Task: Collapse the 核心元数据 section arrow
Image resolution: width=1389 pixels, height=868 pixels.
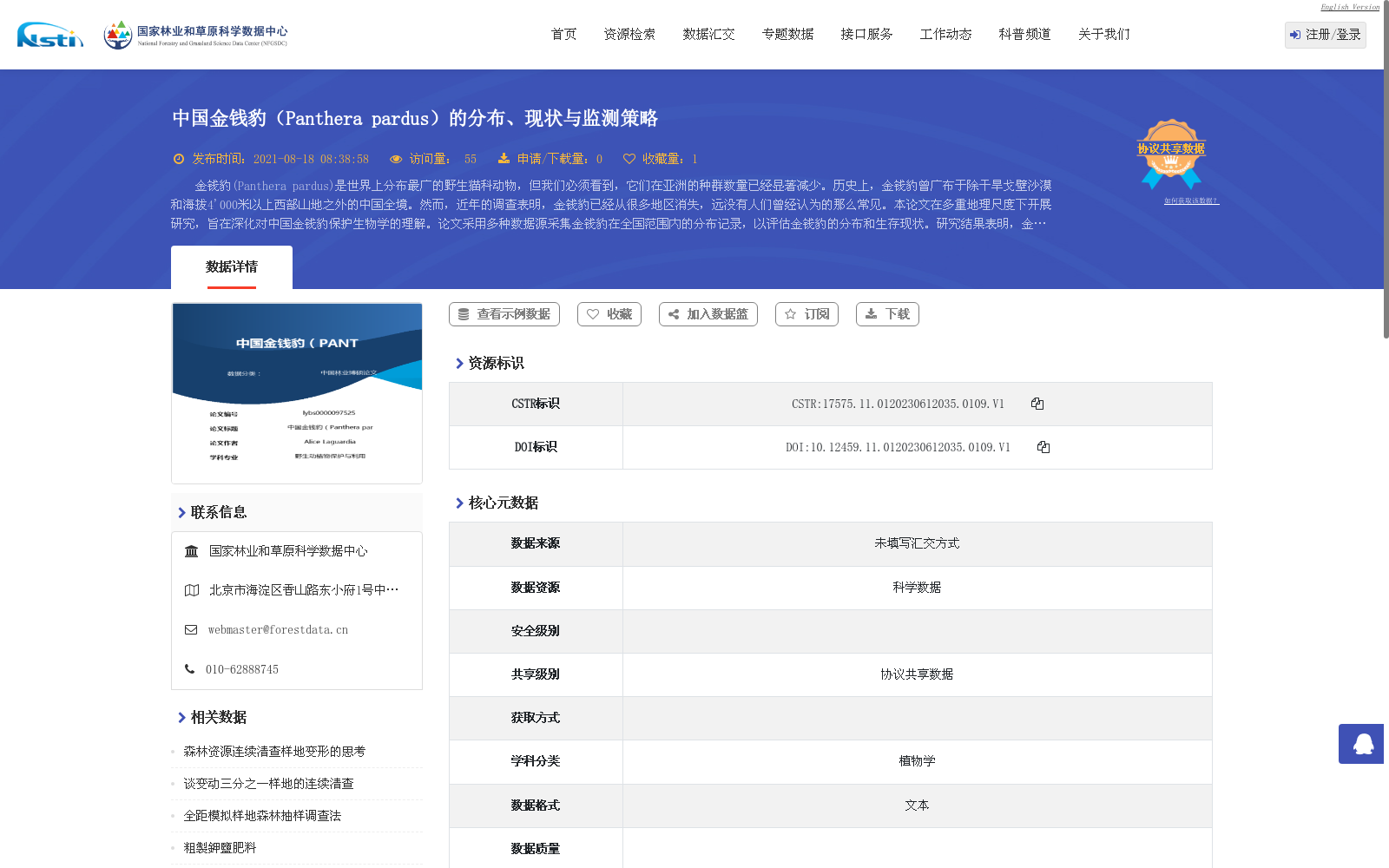Action: click(x=460, y=502)
